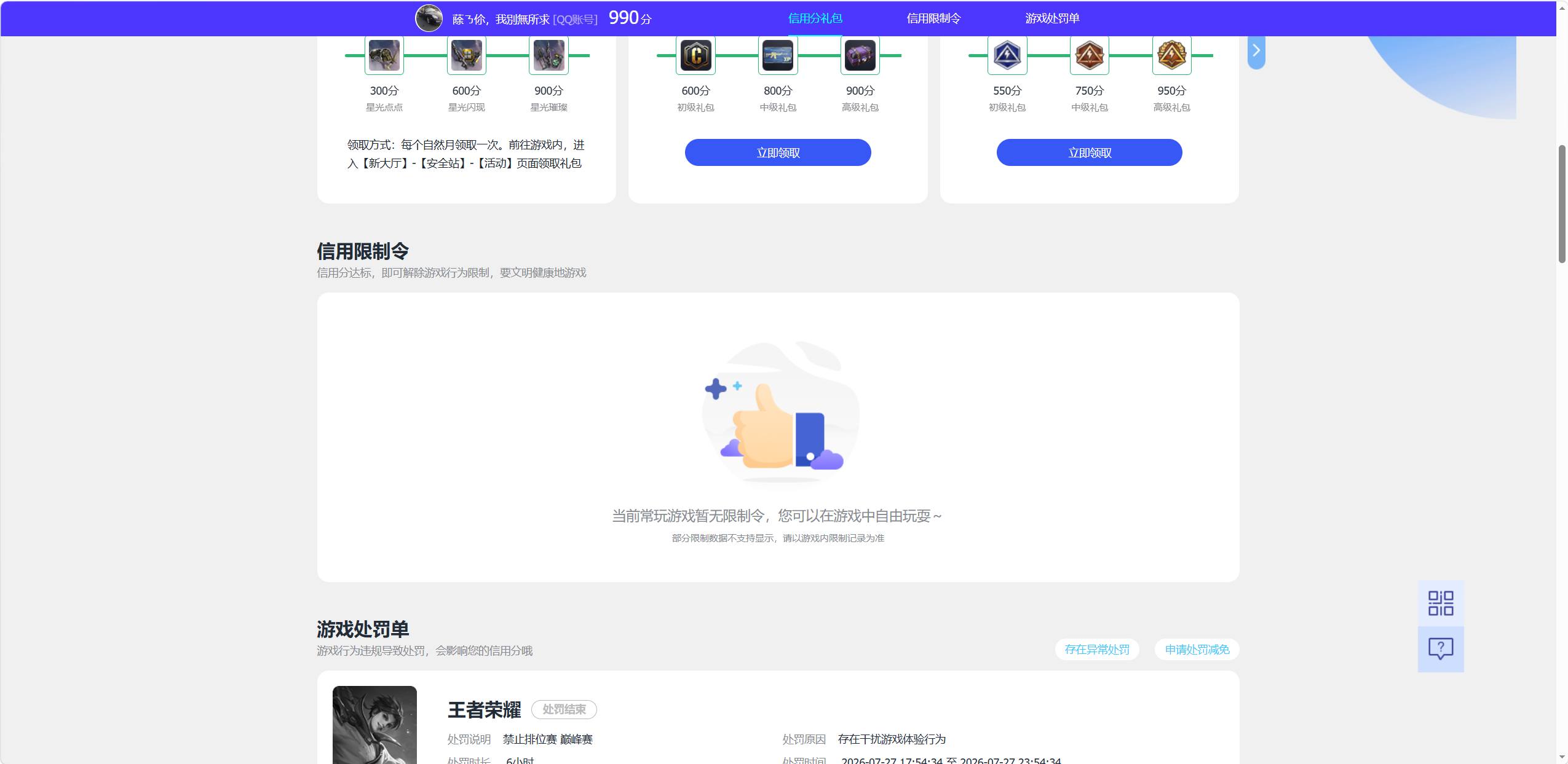This screenshot has height=764, width=1568.
Task: Click the 王者荣耀 title text
Action: (x=484, y=710)
